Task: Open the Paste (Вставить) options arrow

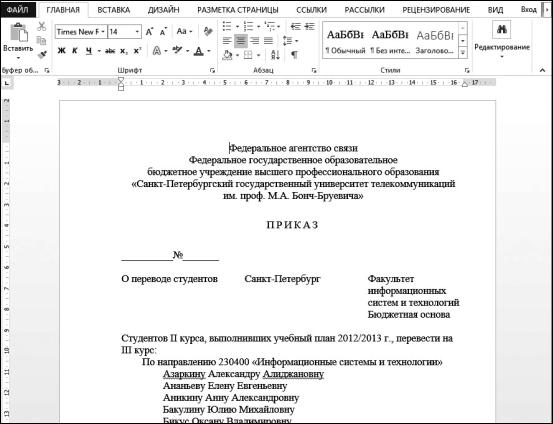Action: (18, 57)
